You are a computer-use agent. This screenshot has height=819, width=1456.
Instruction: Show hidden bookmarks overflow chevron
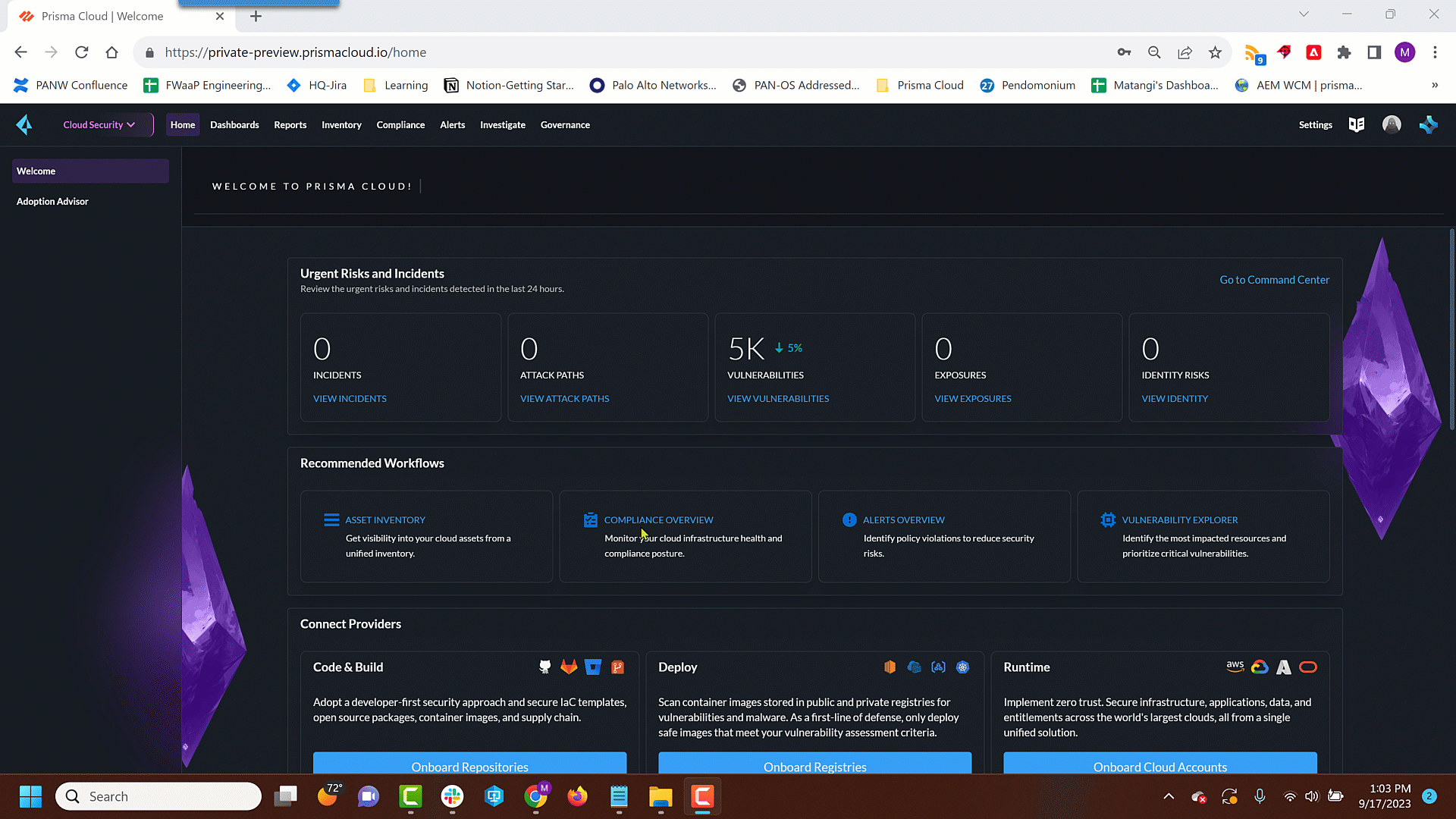coord(1435,85)
